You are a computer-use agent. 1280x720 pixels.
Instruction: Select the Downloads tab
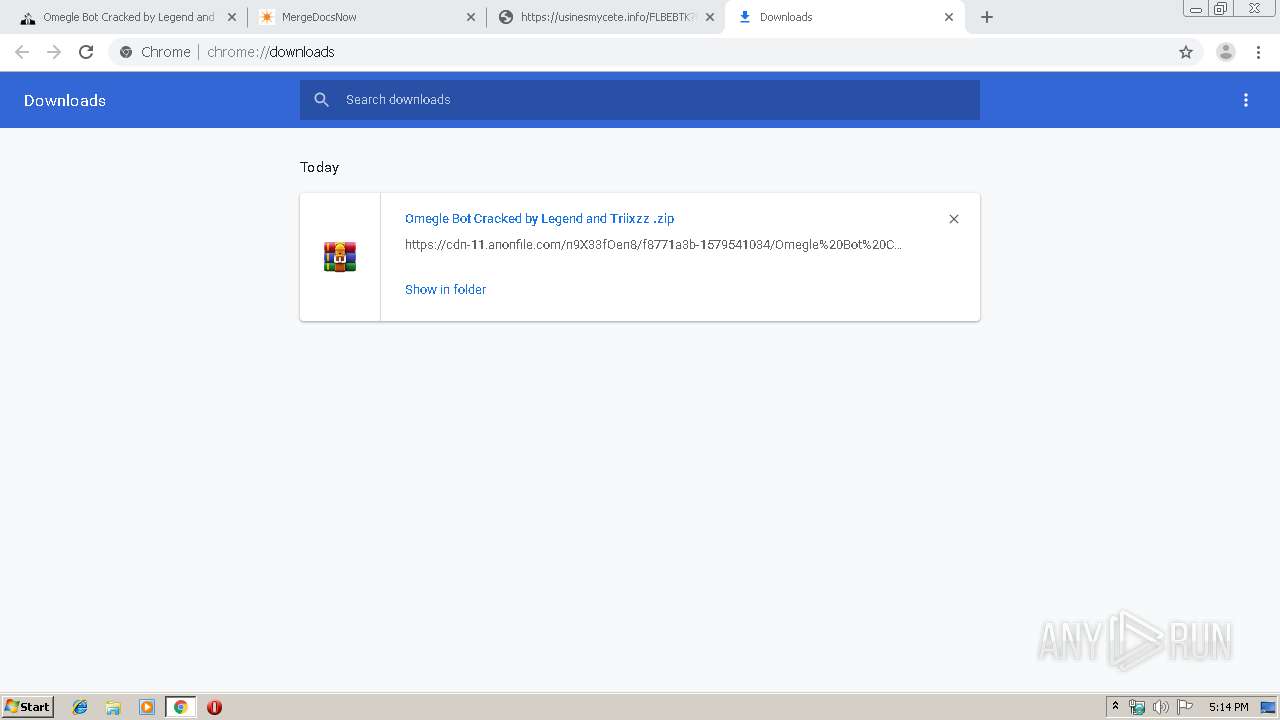pos(845,17)
